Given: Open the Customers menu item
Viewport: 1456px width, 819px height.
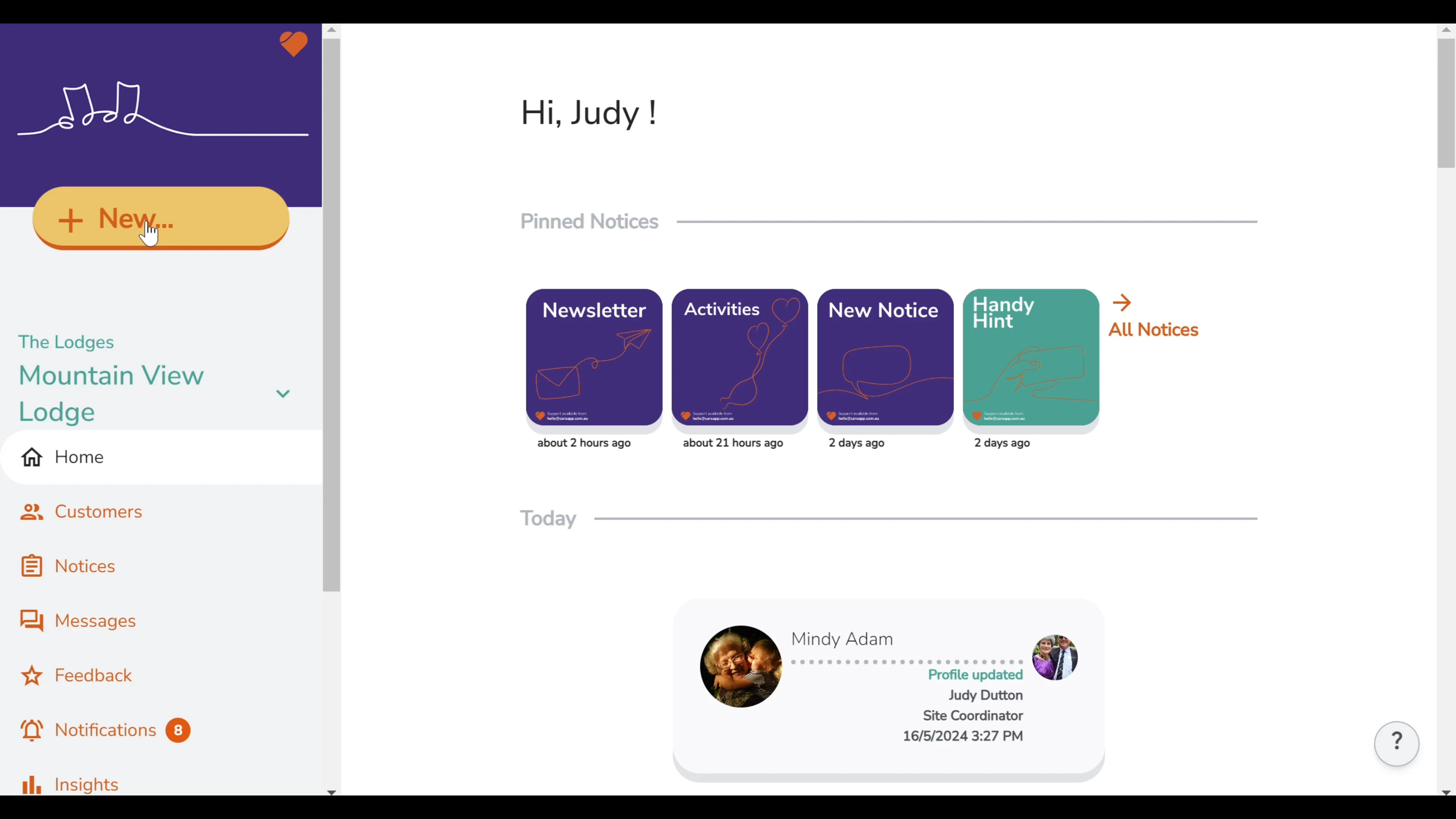Looking at the screenshot, I should click(x=98, y=512).
